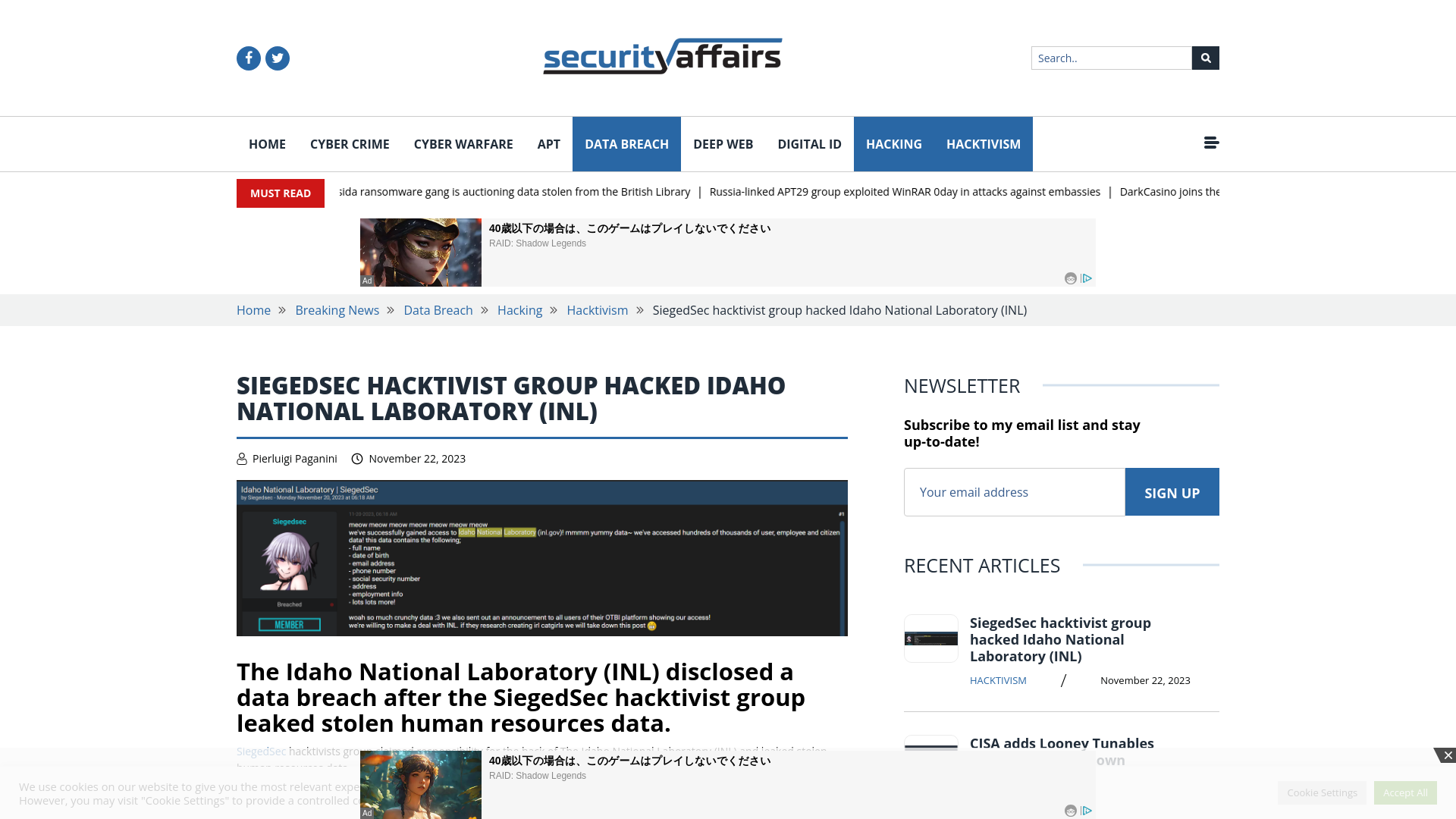This screenshot has width=1456, height=819.
Task: Open the CYBER CRIME section
Action: point(350,144)
